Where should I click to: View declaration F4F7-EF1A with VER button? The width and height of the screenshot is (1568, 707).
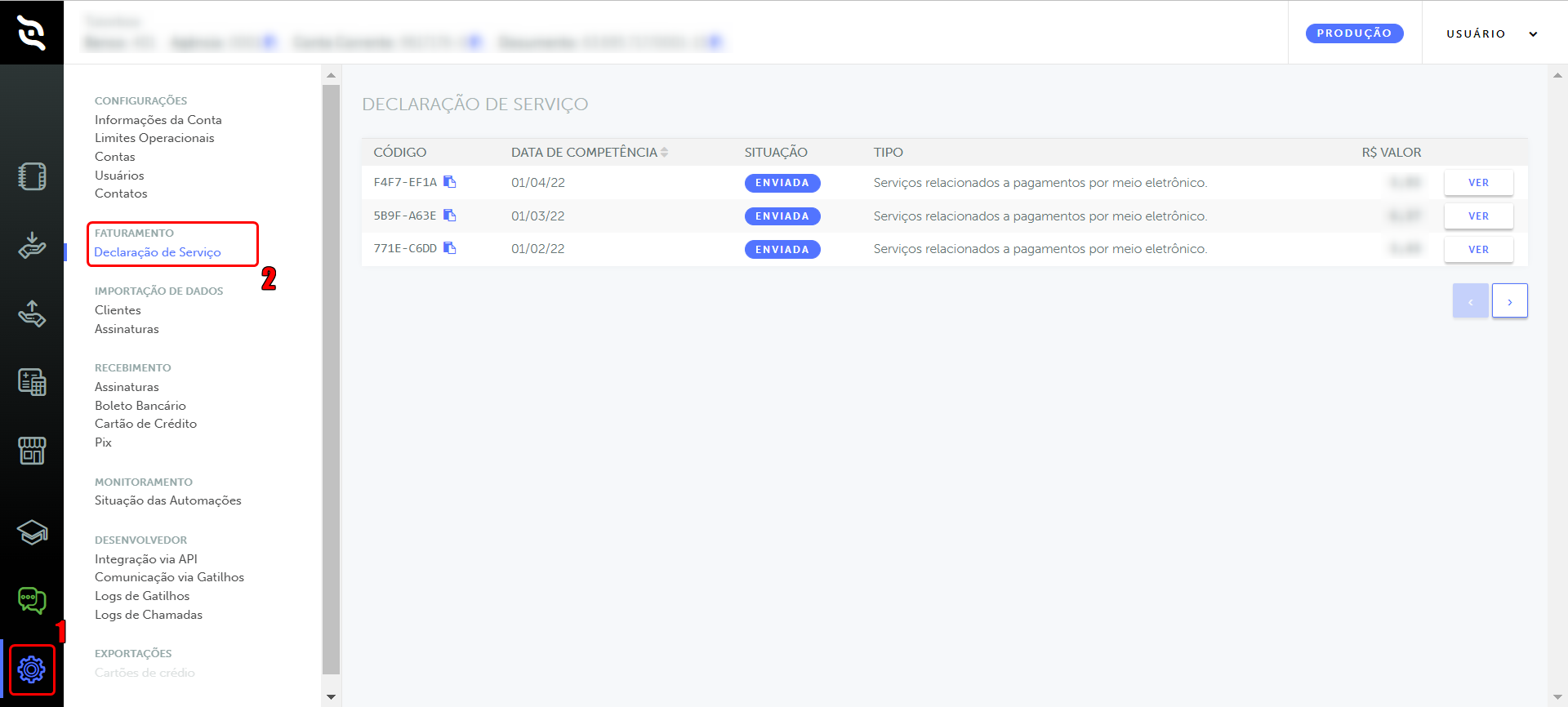click(x=1478, y=183)
